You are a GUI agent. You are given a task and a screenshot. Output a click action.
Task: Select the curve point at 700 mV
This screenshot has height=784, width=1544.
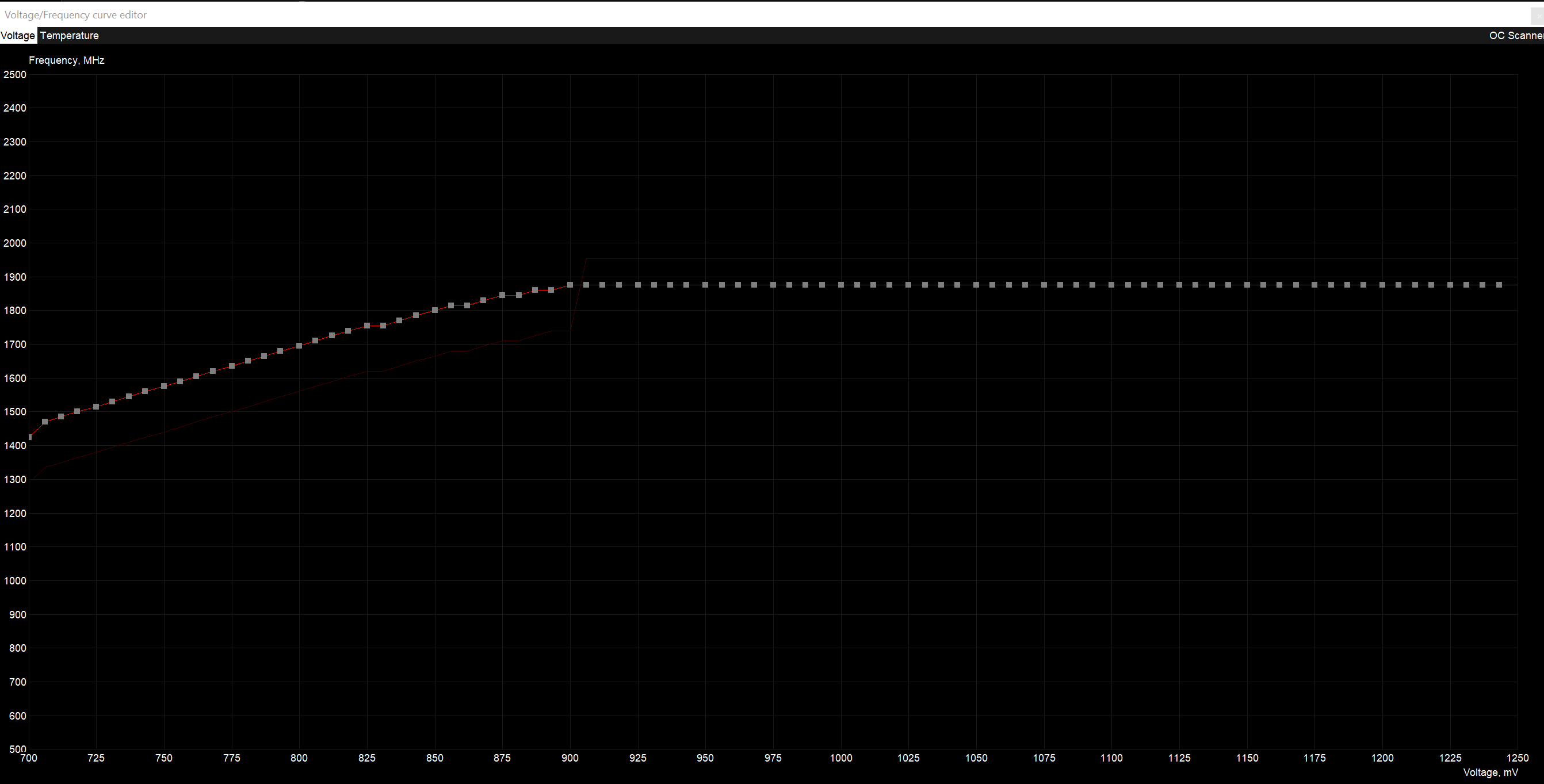tap(30, 437)
